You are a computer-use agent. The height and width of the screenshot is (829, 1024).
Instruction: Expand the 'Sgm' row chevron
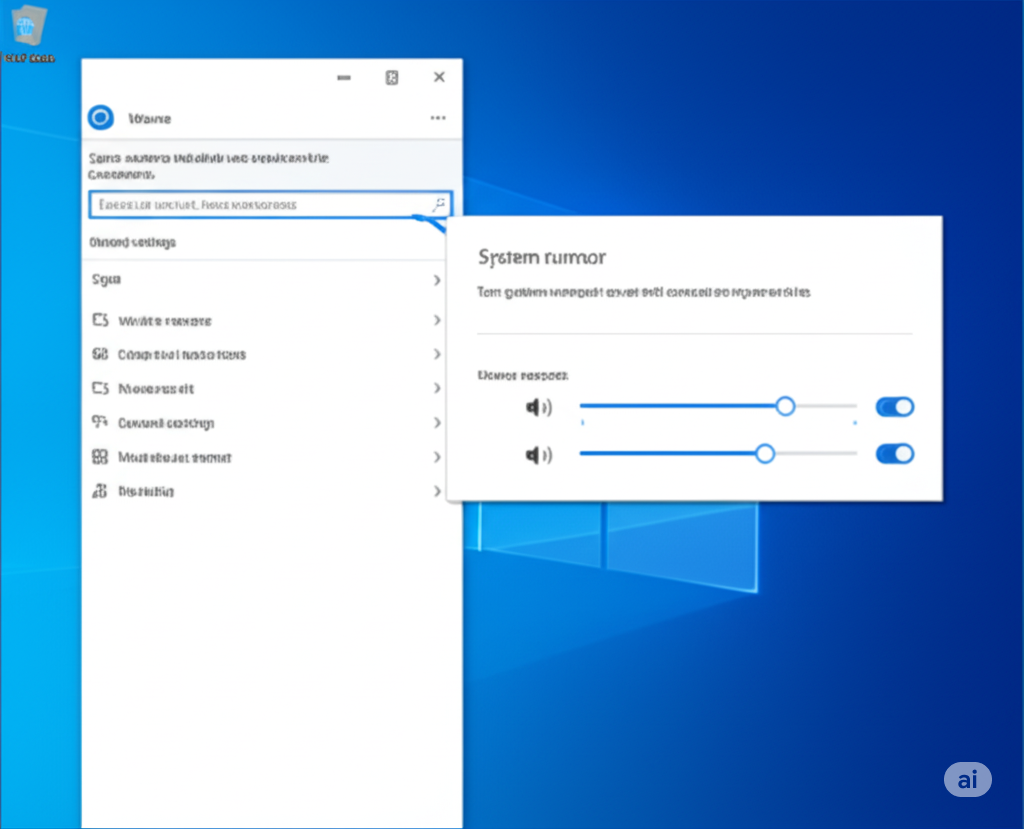tap(437, 280)
